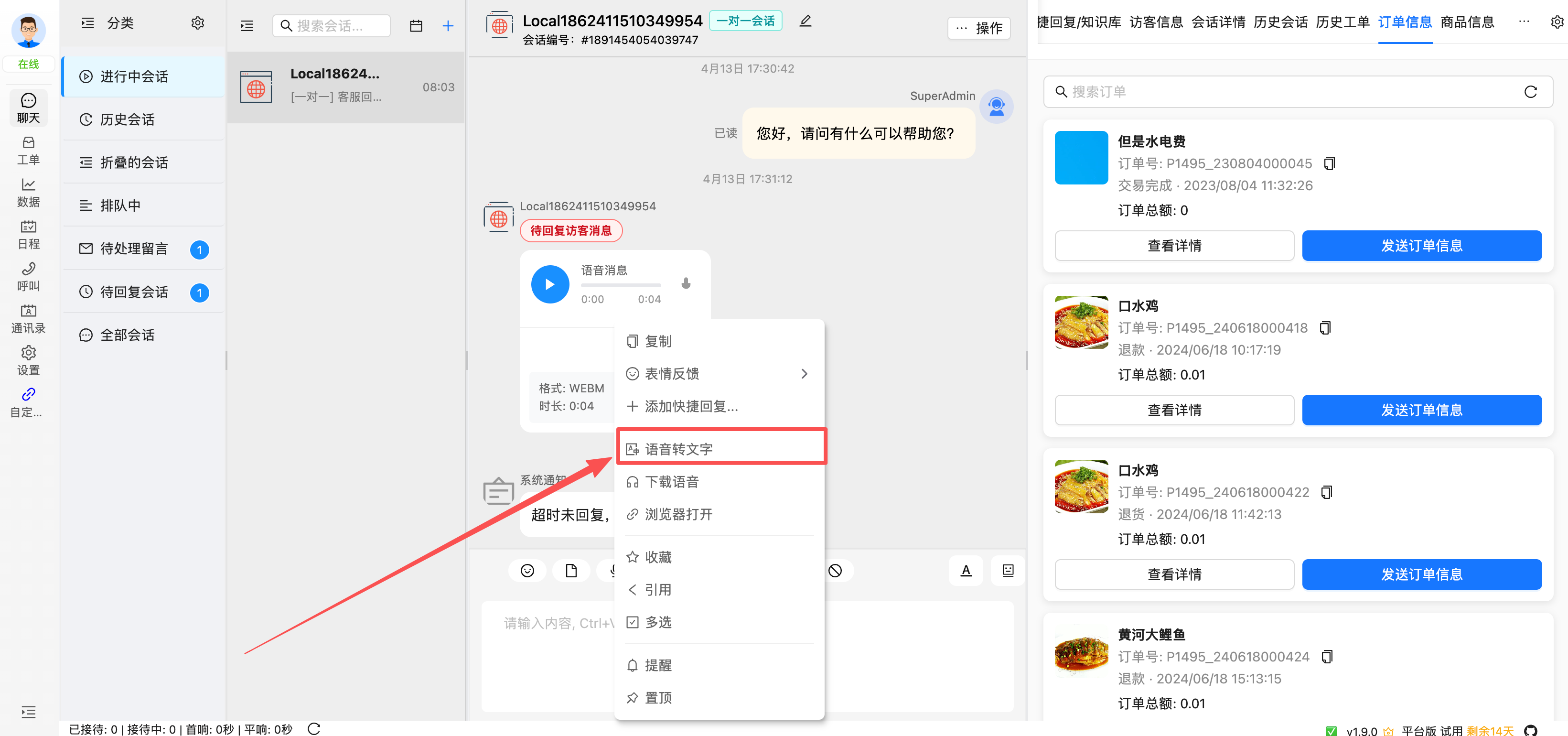1568x736 pixels.
Task: Click the block visitor icon in toolbar
Action: coord(835,571)
